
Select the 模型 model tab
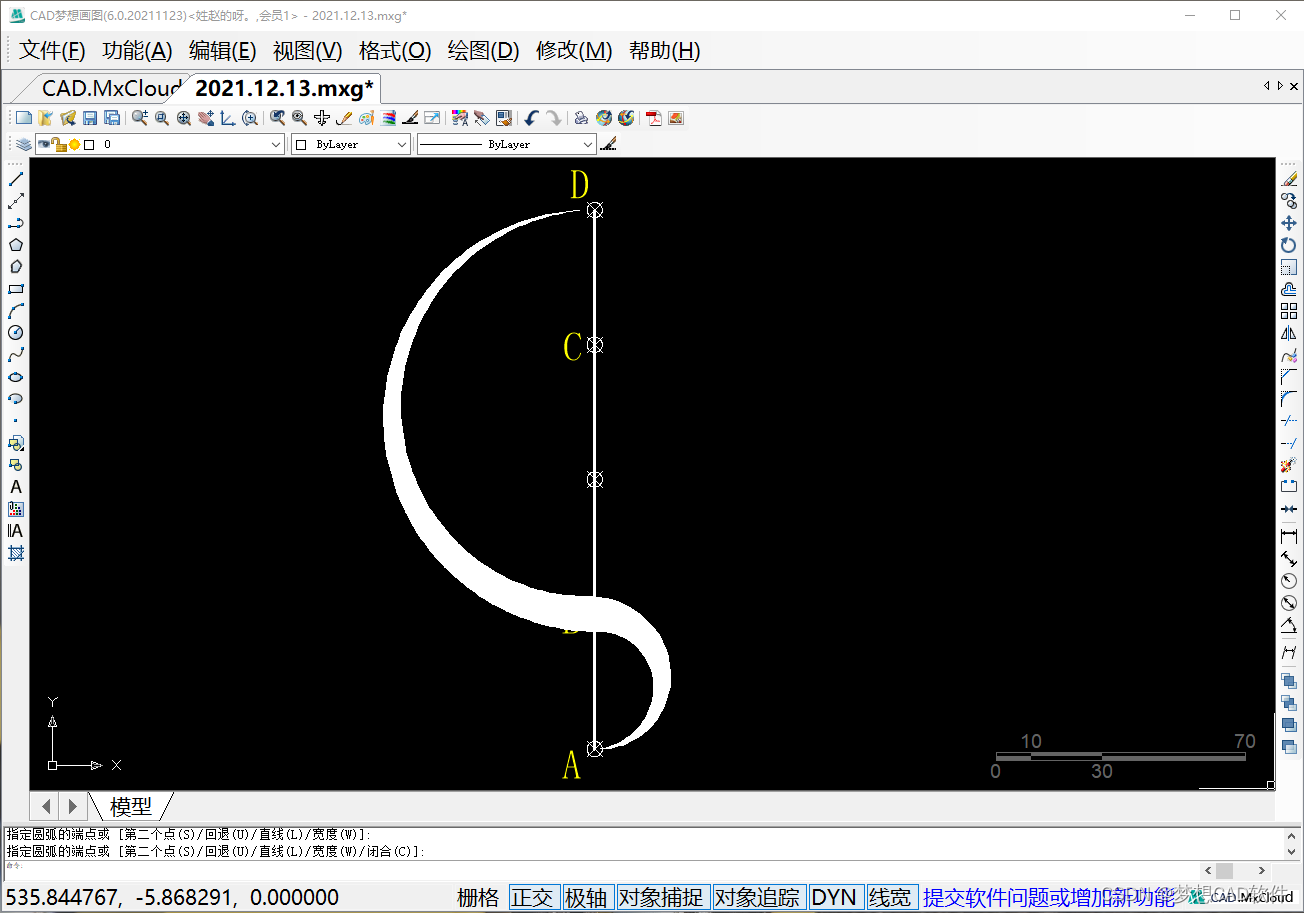(x=131, y=806)
